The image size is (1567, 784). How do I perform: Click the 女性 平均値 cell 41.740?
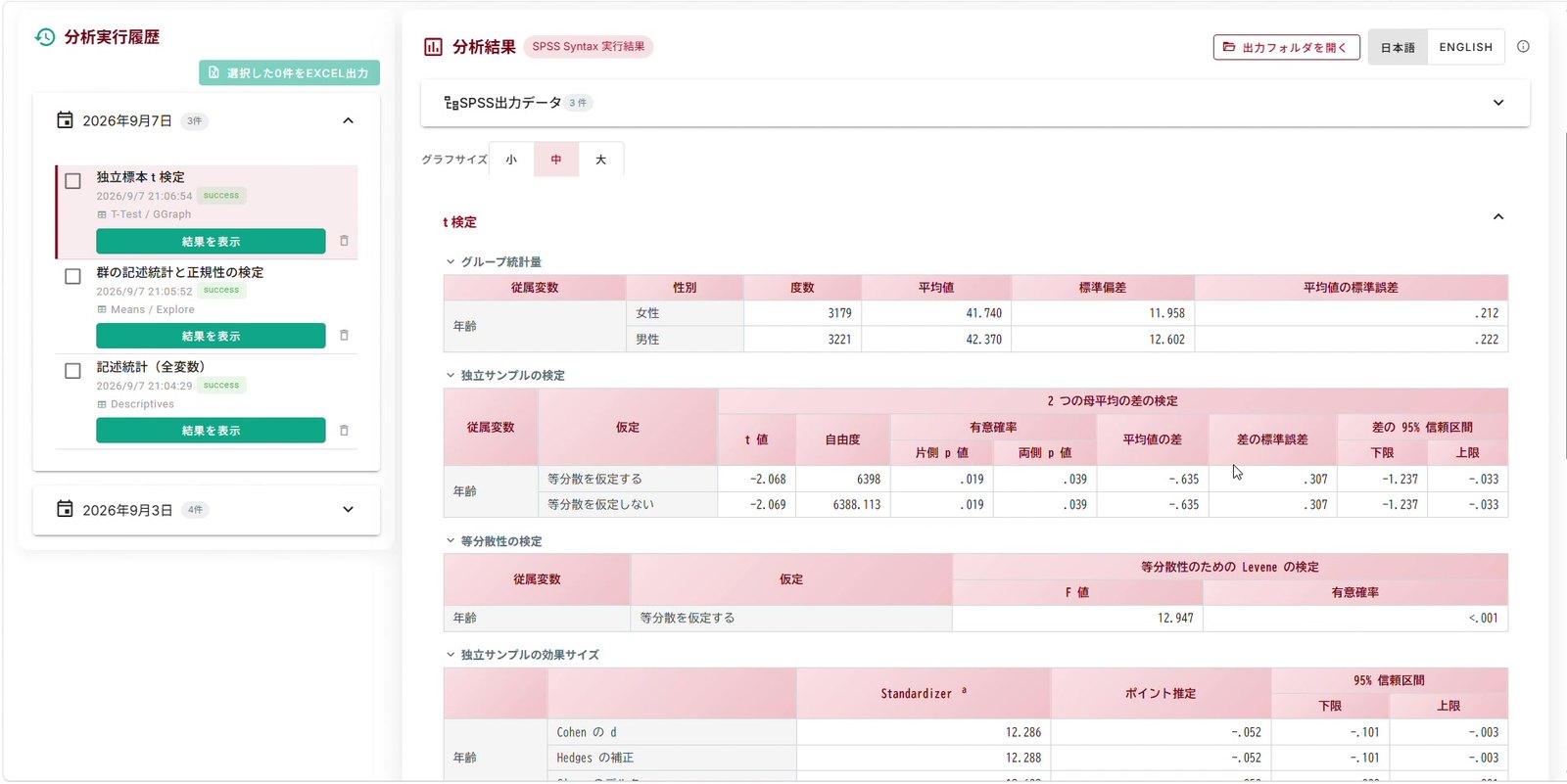tap(936, 313)
